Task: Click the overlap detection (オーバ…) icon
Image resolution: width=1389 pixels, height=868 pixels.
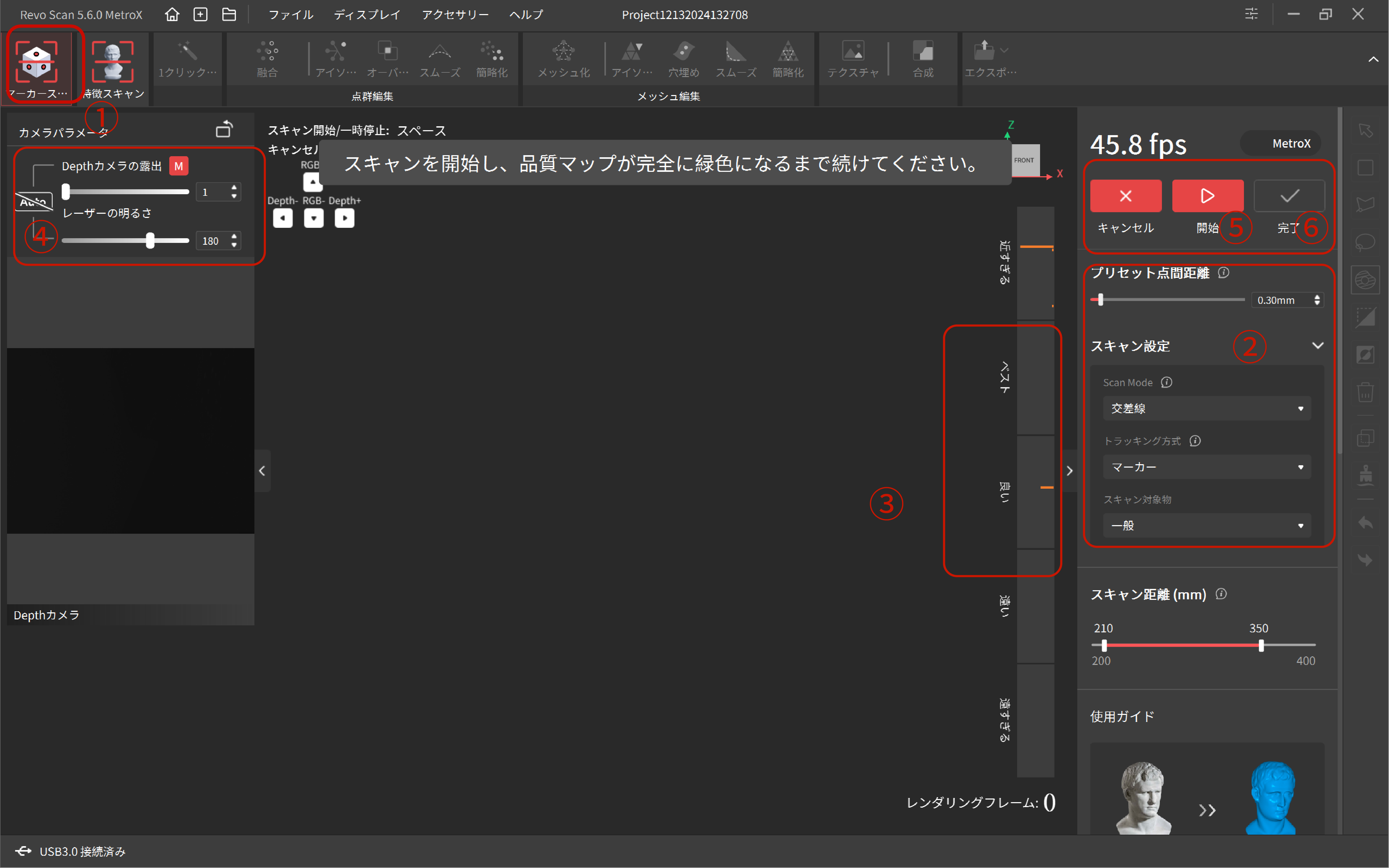Action: 387,51
